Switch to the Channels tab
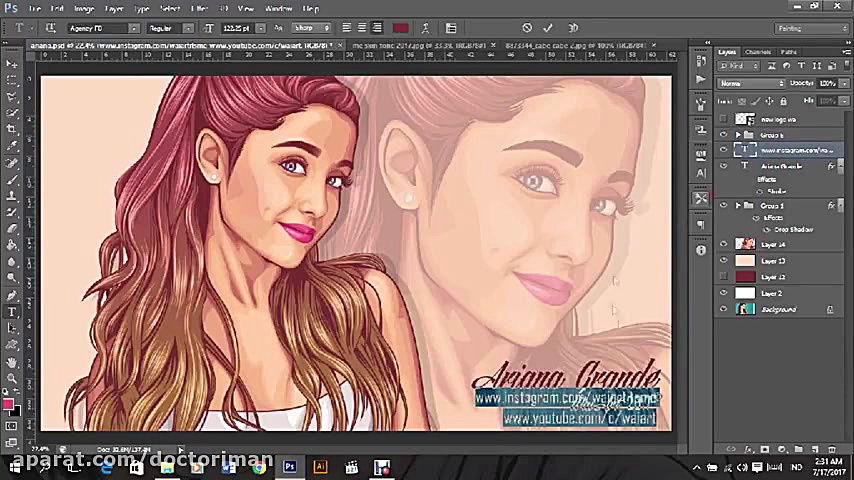Viewport: 854px width, 480px height. (x=757, y=52)
